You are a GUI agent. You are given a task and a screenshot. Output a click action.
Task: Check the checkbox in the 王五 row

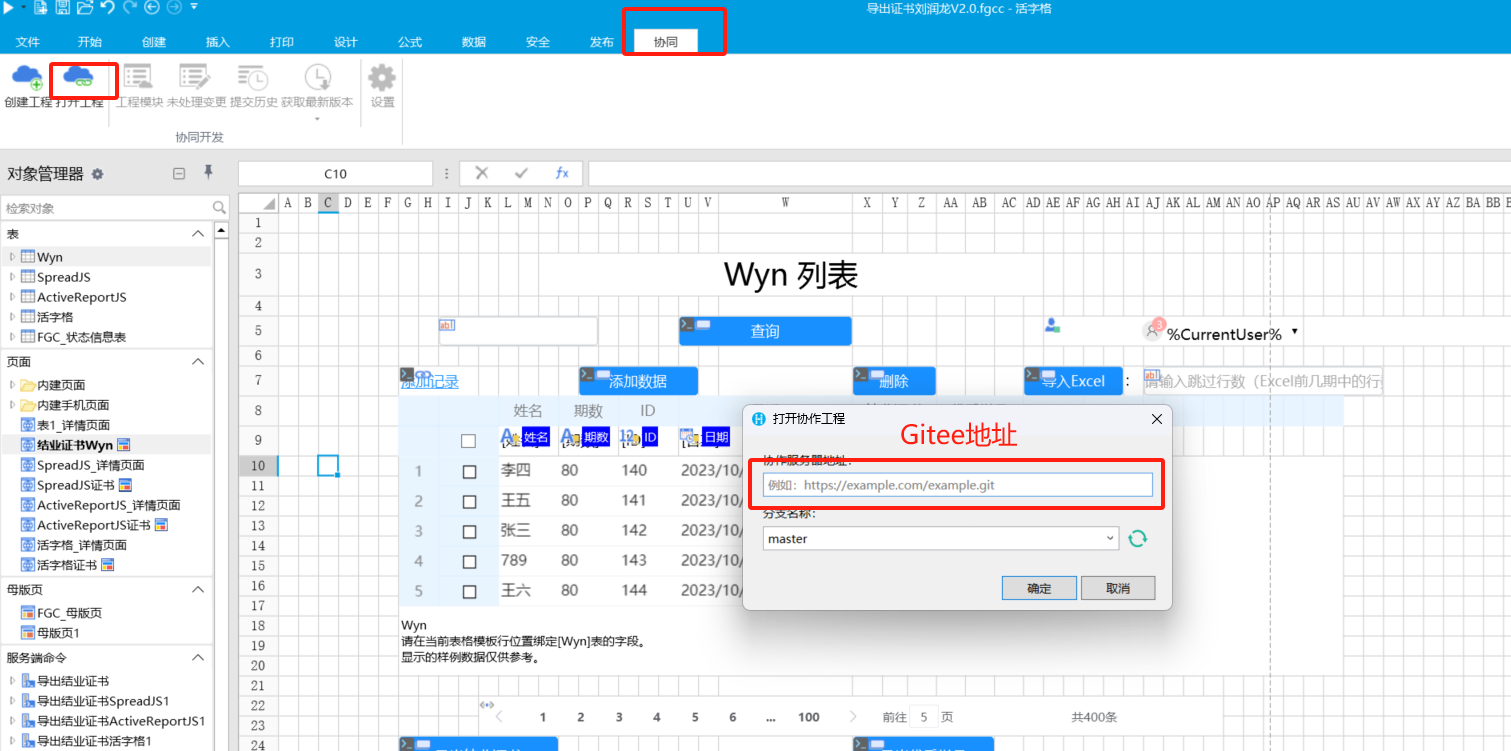pyautogui.click(x=469, y=501)
